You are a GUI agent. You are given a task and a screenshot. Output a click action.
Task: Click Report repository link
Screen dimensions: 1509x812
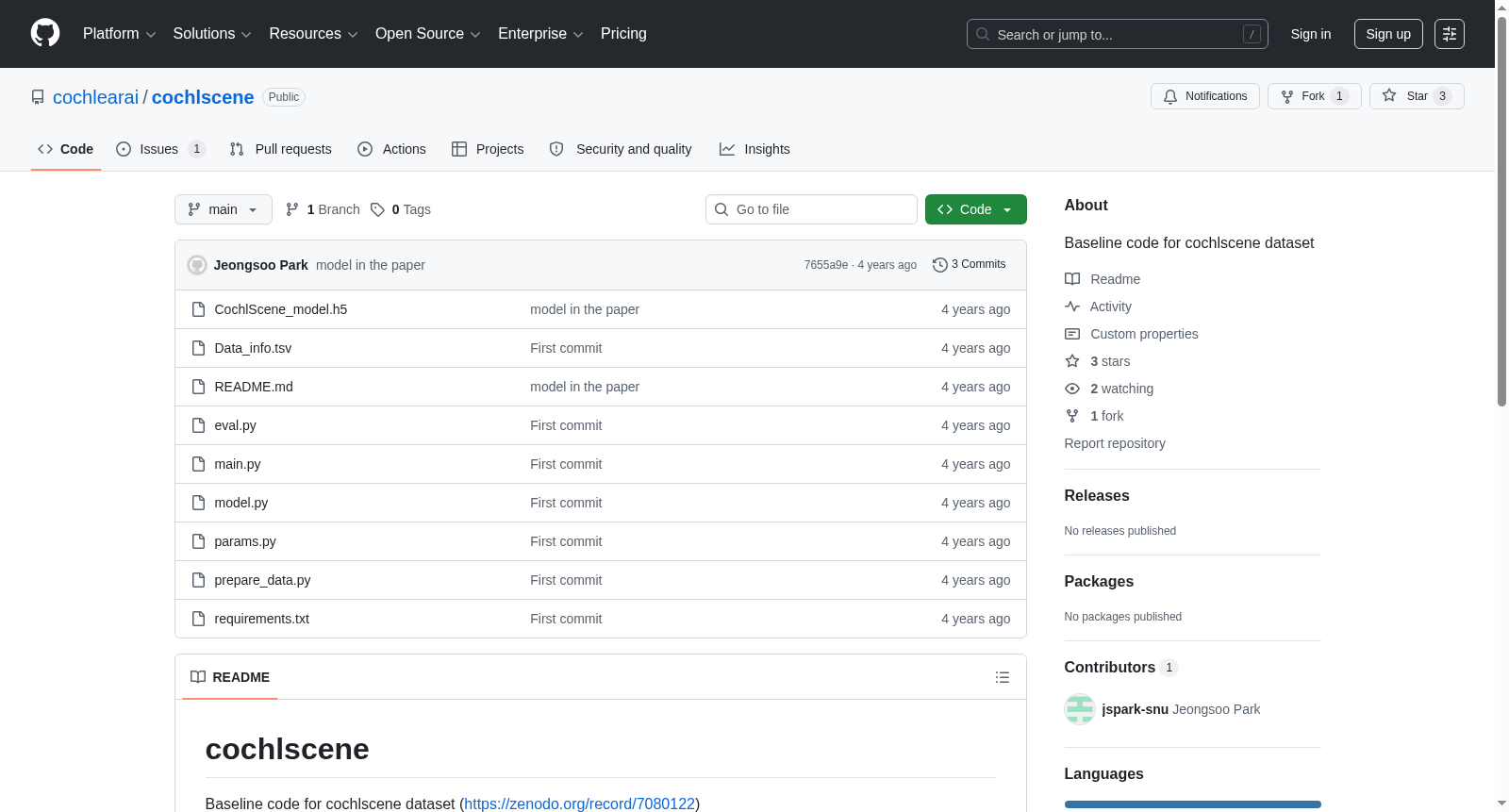(1115, 443)
